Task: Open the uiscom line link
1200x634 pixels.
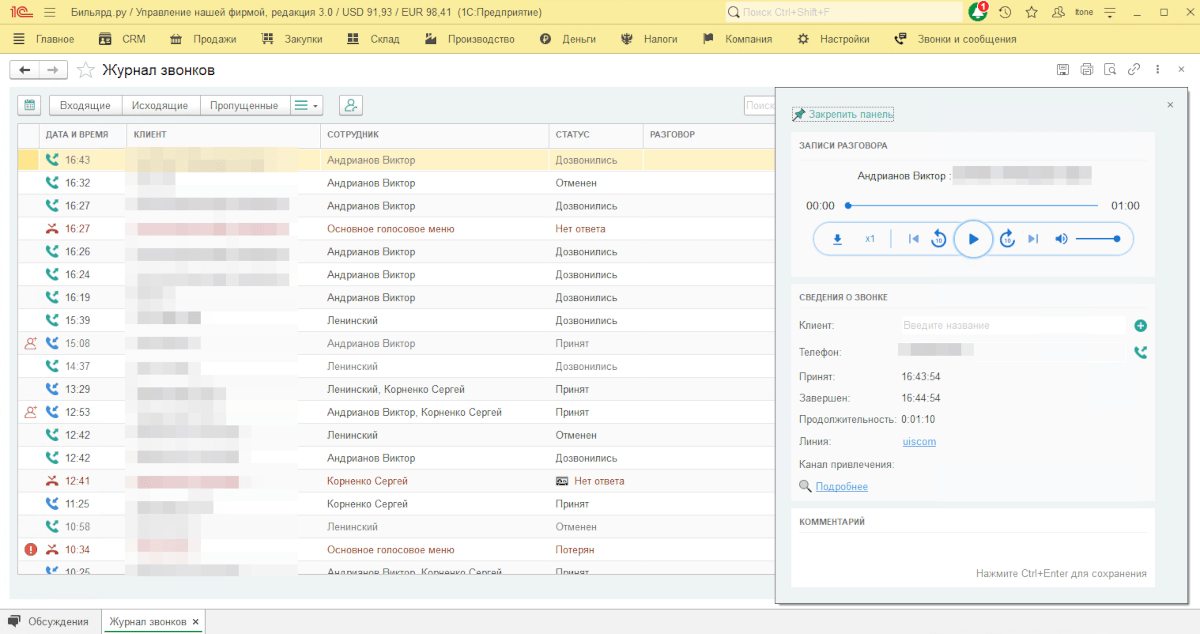Action: pyautogui.click(x=919, y=441)
